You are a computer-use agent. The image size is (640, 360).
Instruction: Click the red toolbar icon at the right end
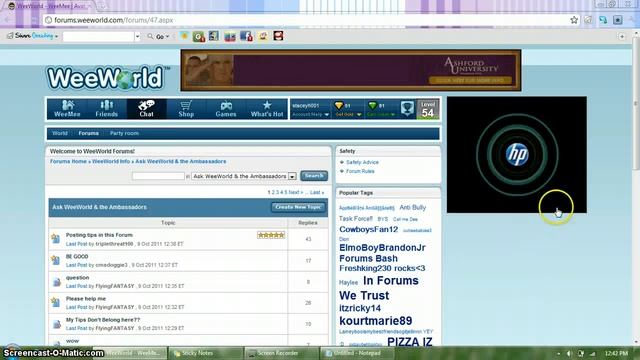278,36
